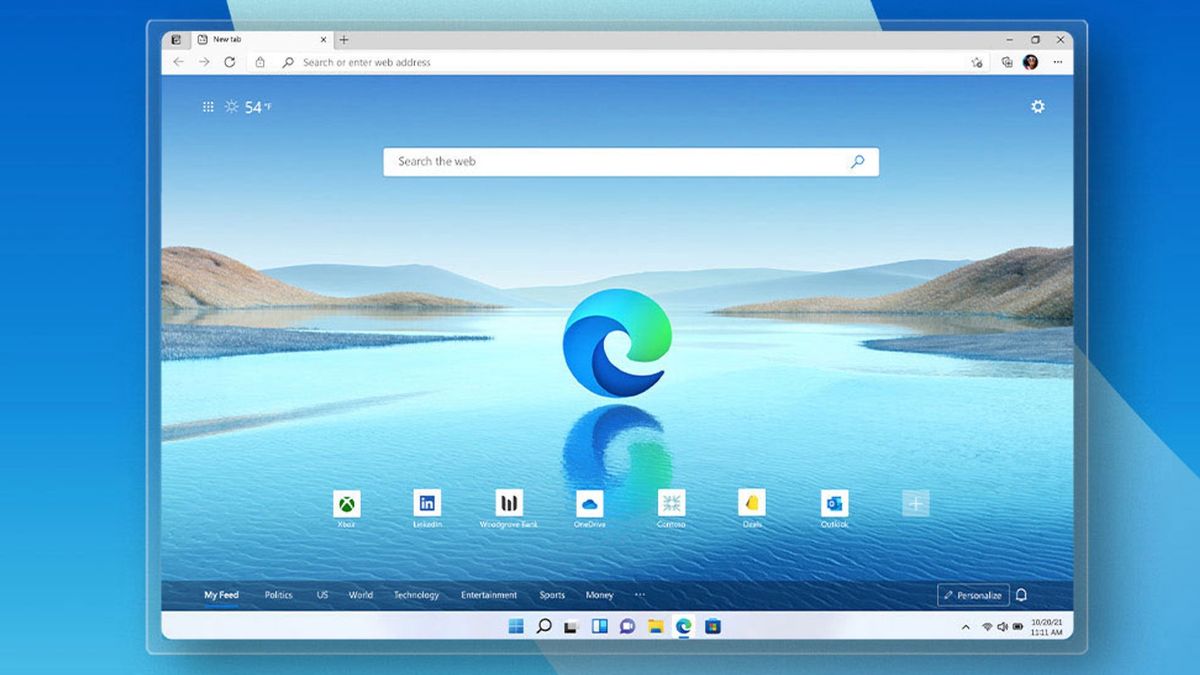Go forward to next page
This screenshot has height=675, width=1200.
point(204,62)
